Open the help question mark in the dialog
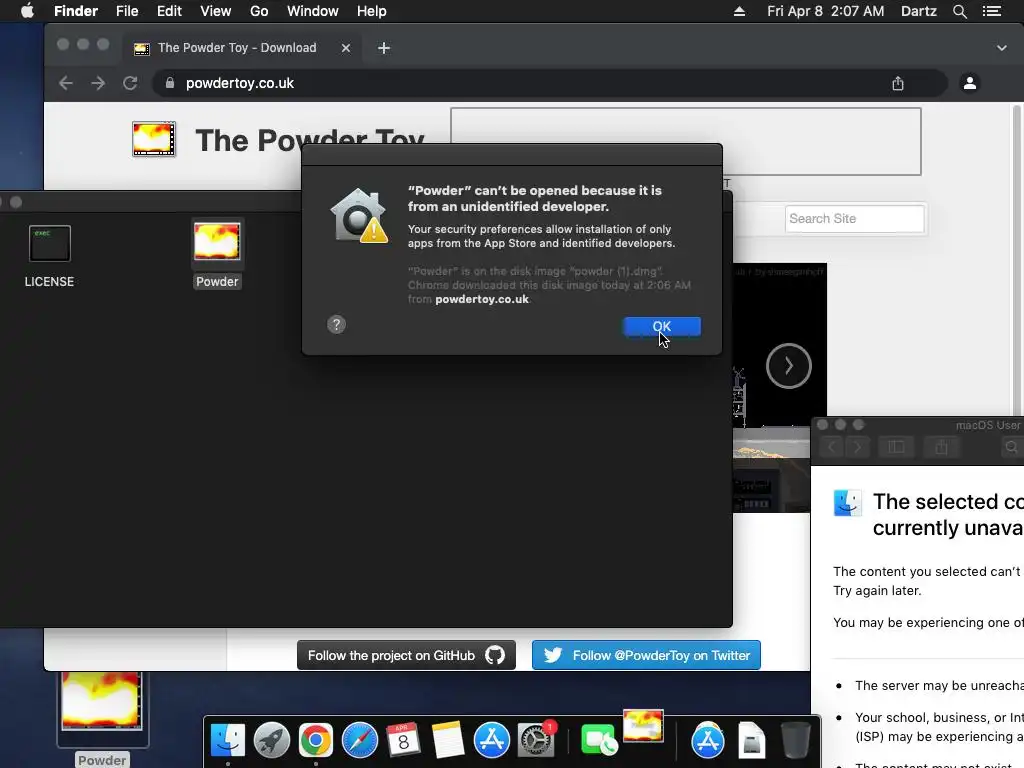This screenshot has width=1024, height=768. [x=336, y=325]
